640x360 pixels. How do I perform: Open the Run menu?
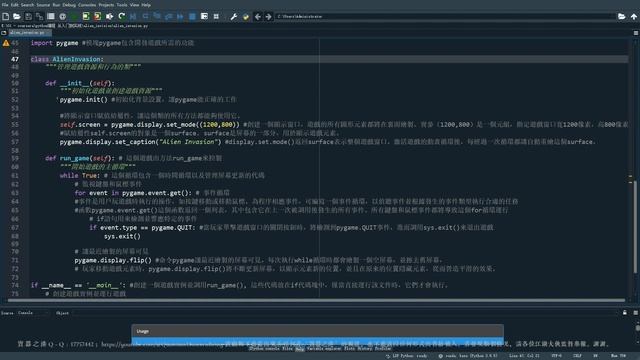(x=56, y=5)
